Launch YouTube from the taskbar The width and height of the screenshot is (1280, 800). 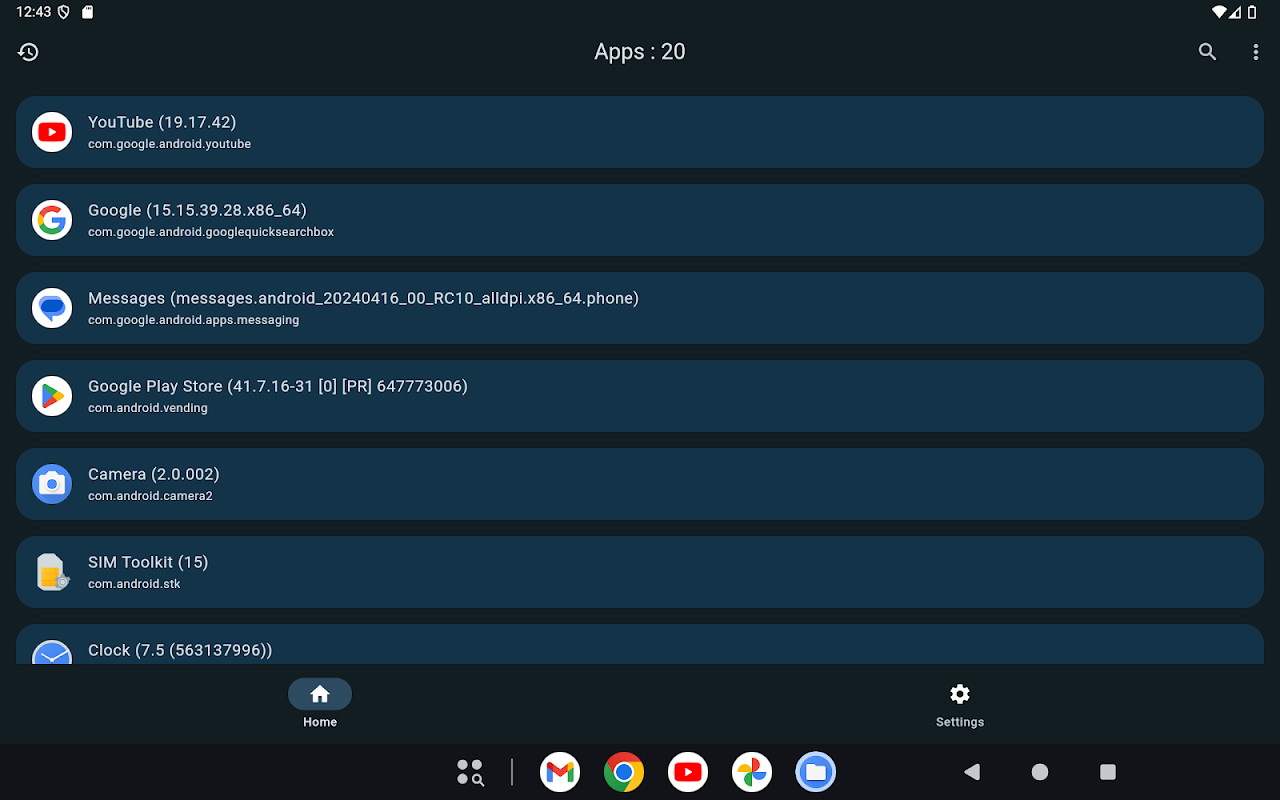point(688,772)
